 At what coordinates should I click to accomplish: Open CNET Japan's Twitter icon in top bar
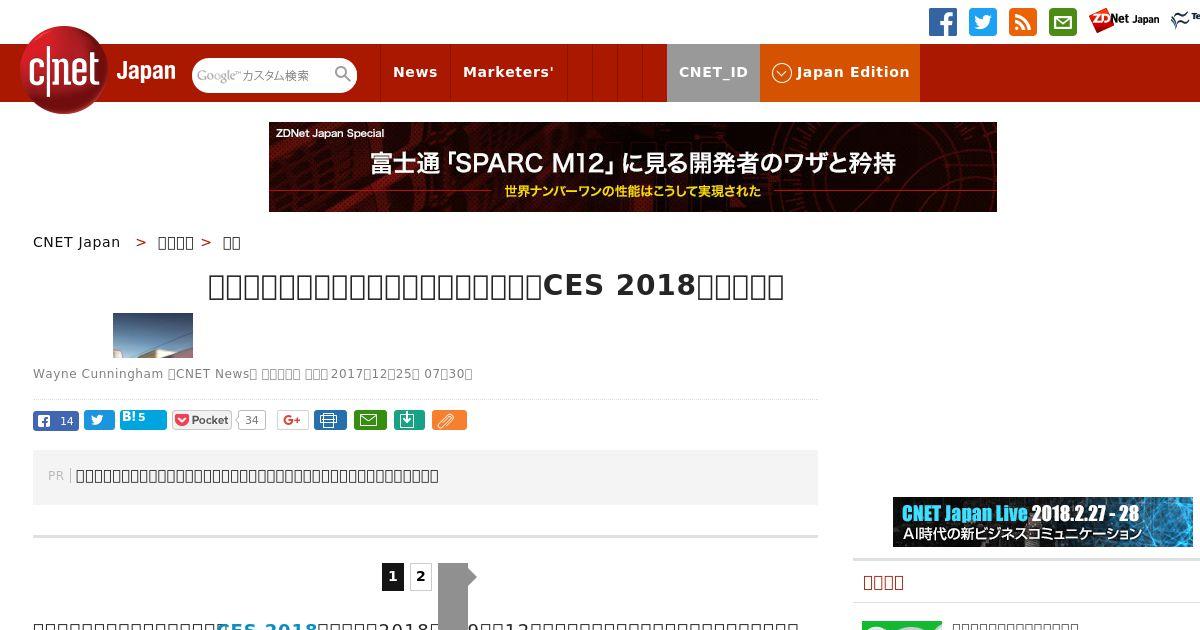point(983,22)
